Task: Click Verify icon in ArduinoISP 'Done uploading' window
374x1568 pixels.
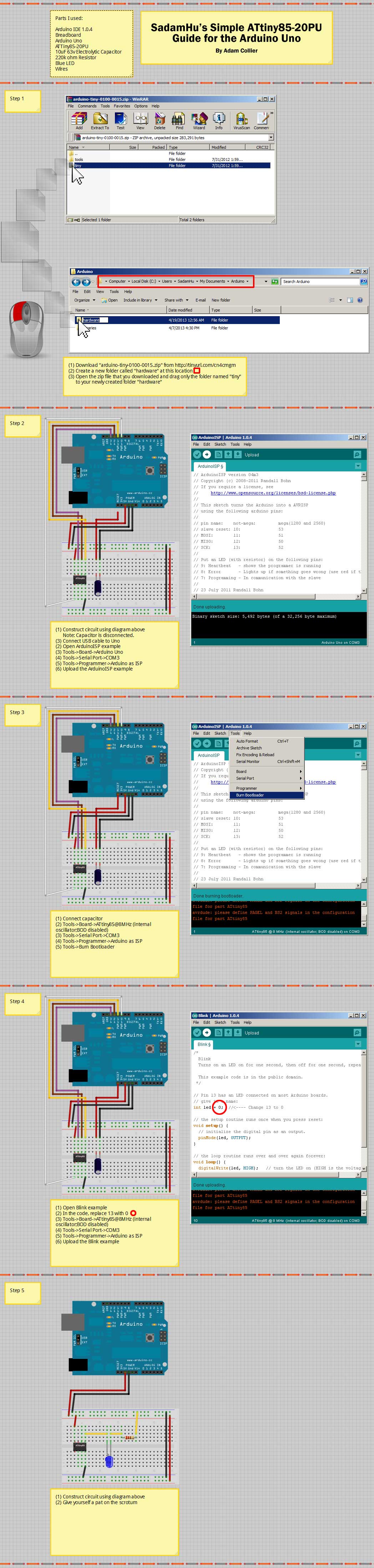Action: point(197,454)
